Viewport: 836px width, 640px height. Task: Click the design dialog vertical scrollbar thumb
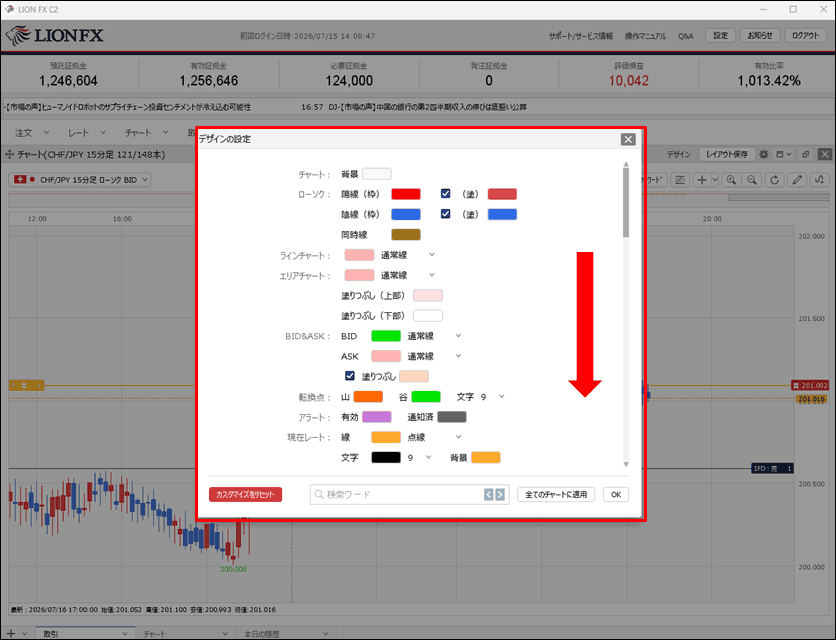tap(626, 203)
